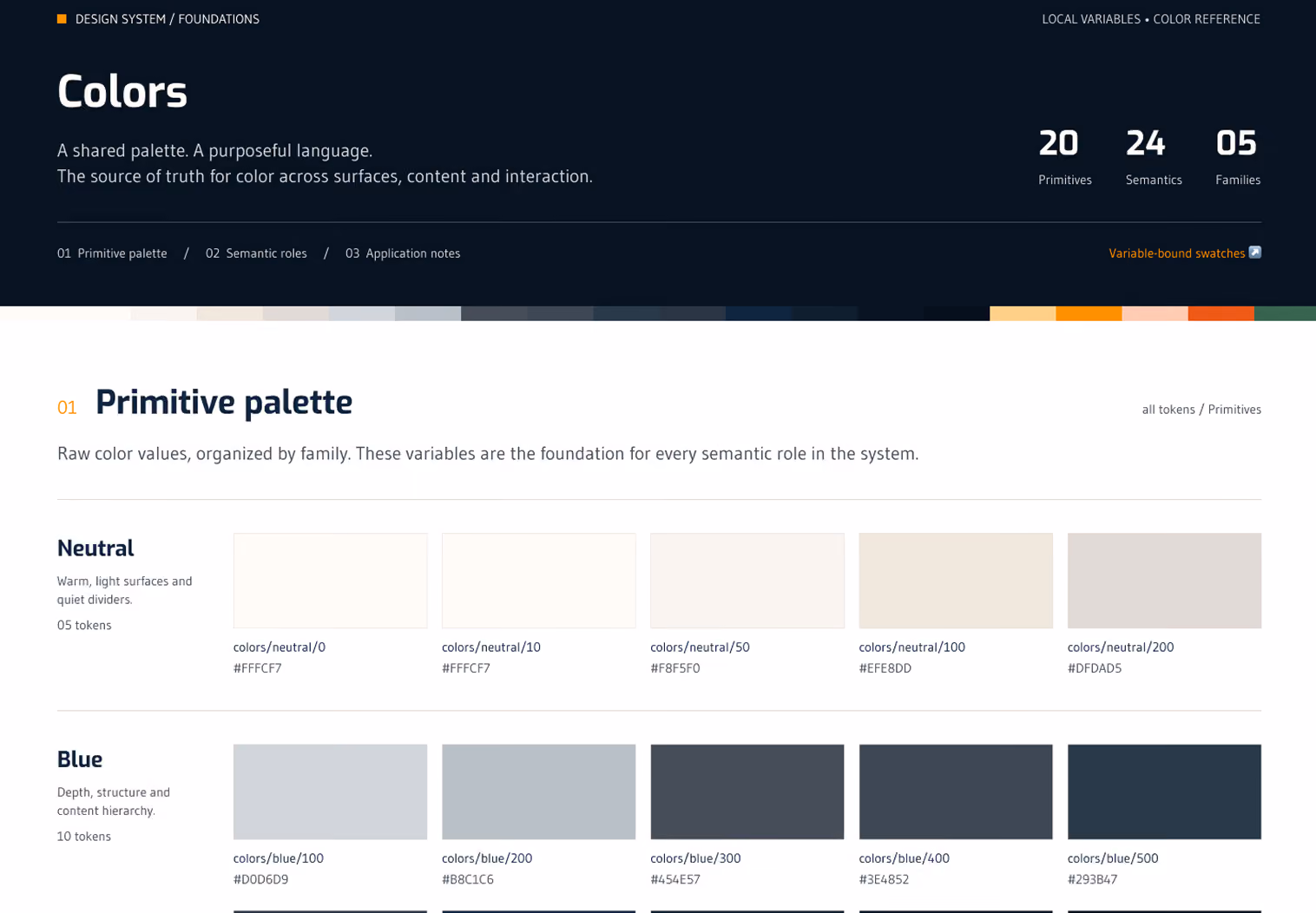
Task: Choose the colors/blue/300 swatch
Action: (747, 791)
